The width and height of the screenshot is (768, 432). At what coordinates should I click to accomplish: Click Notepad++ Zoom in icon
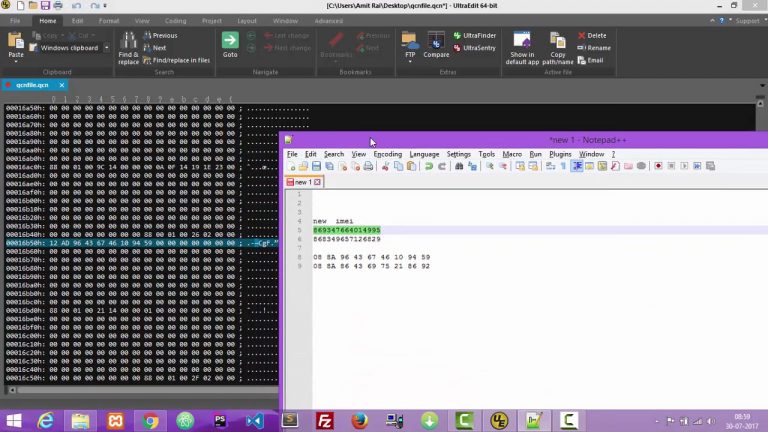[489, 167]
